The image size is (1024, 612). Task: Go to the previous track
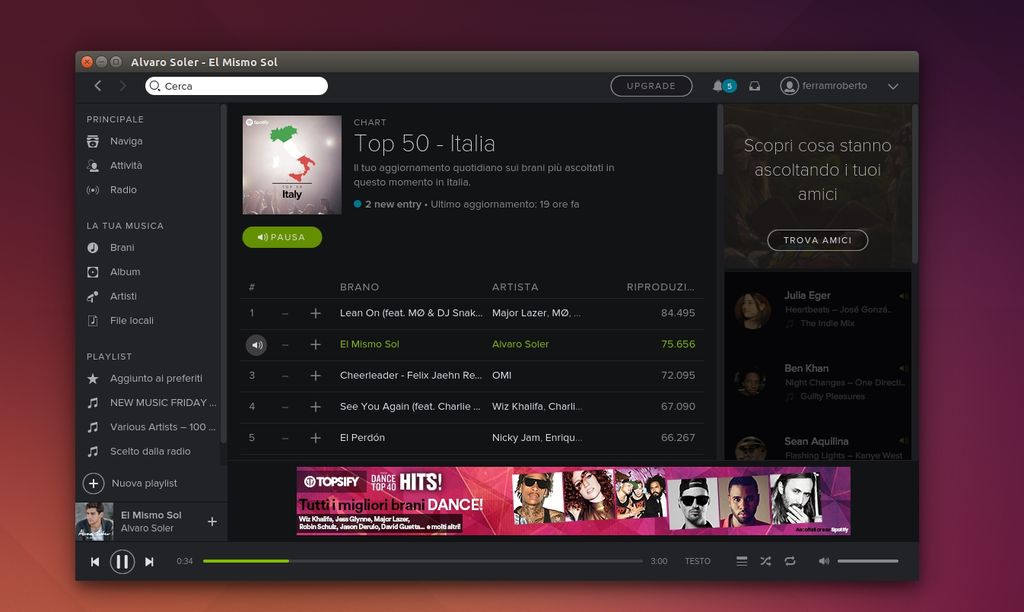[95, 562]
